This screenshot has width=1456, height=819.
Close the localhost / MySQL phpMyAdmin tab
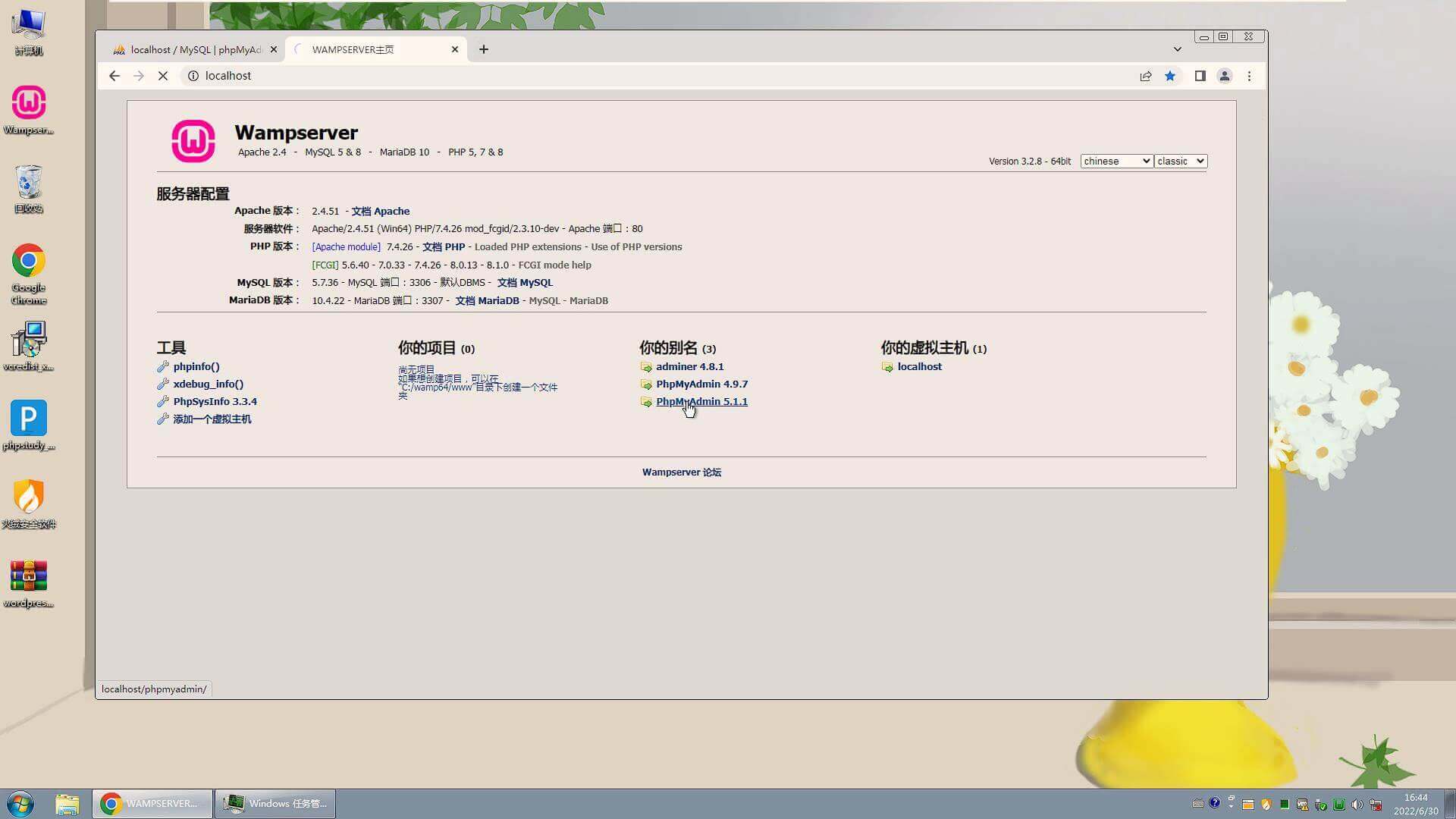pos(274,49)
